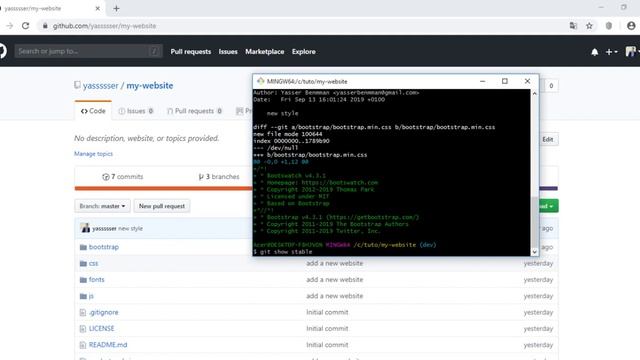Open the my-website repository link
Screen dimensions: 640x360
click(149, 86)
